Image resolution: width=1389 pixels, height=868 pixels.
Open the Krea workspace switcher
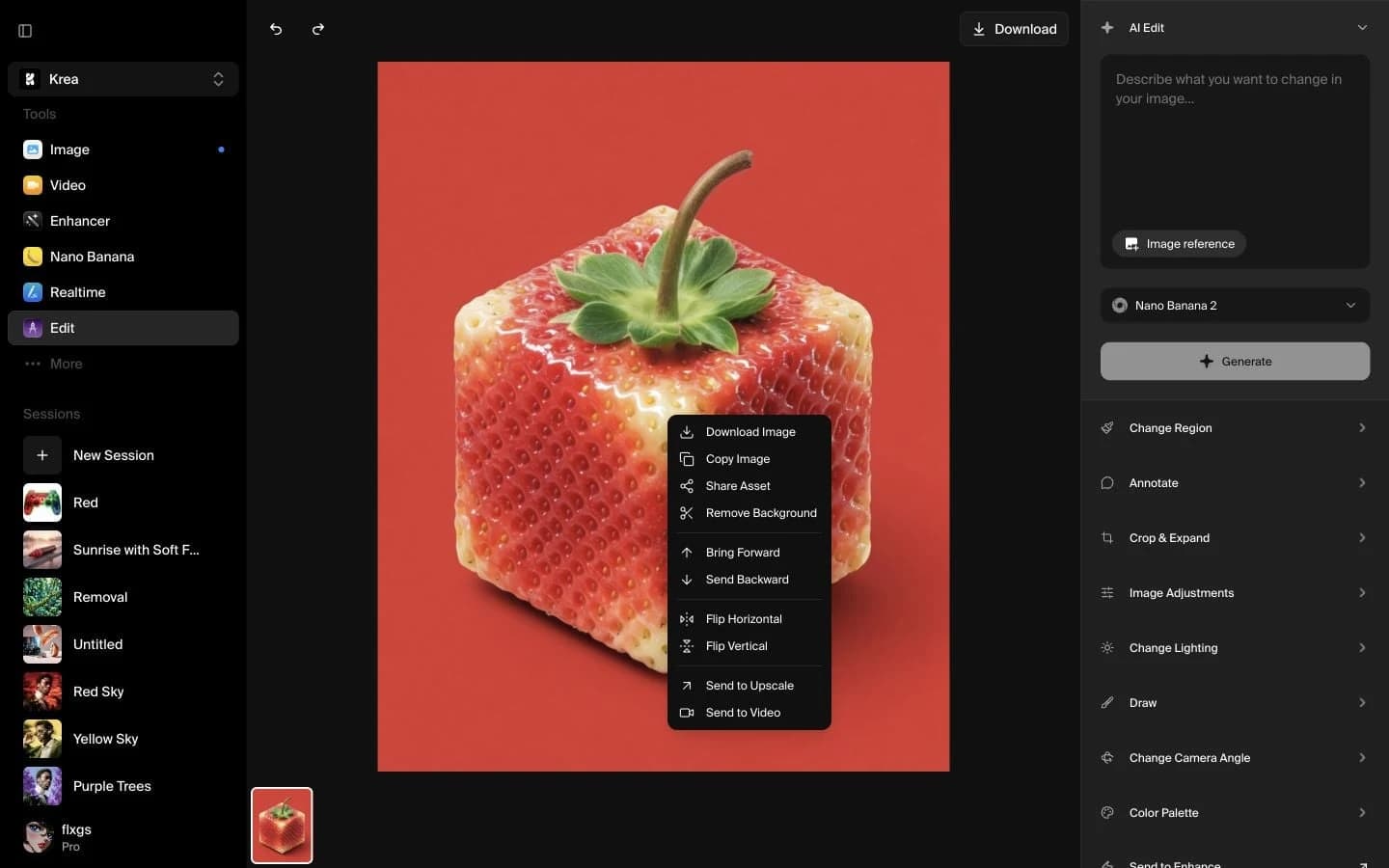pyautogui.click(x=123, y=79)
